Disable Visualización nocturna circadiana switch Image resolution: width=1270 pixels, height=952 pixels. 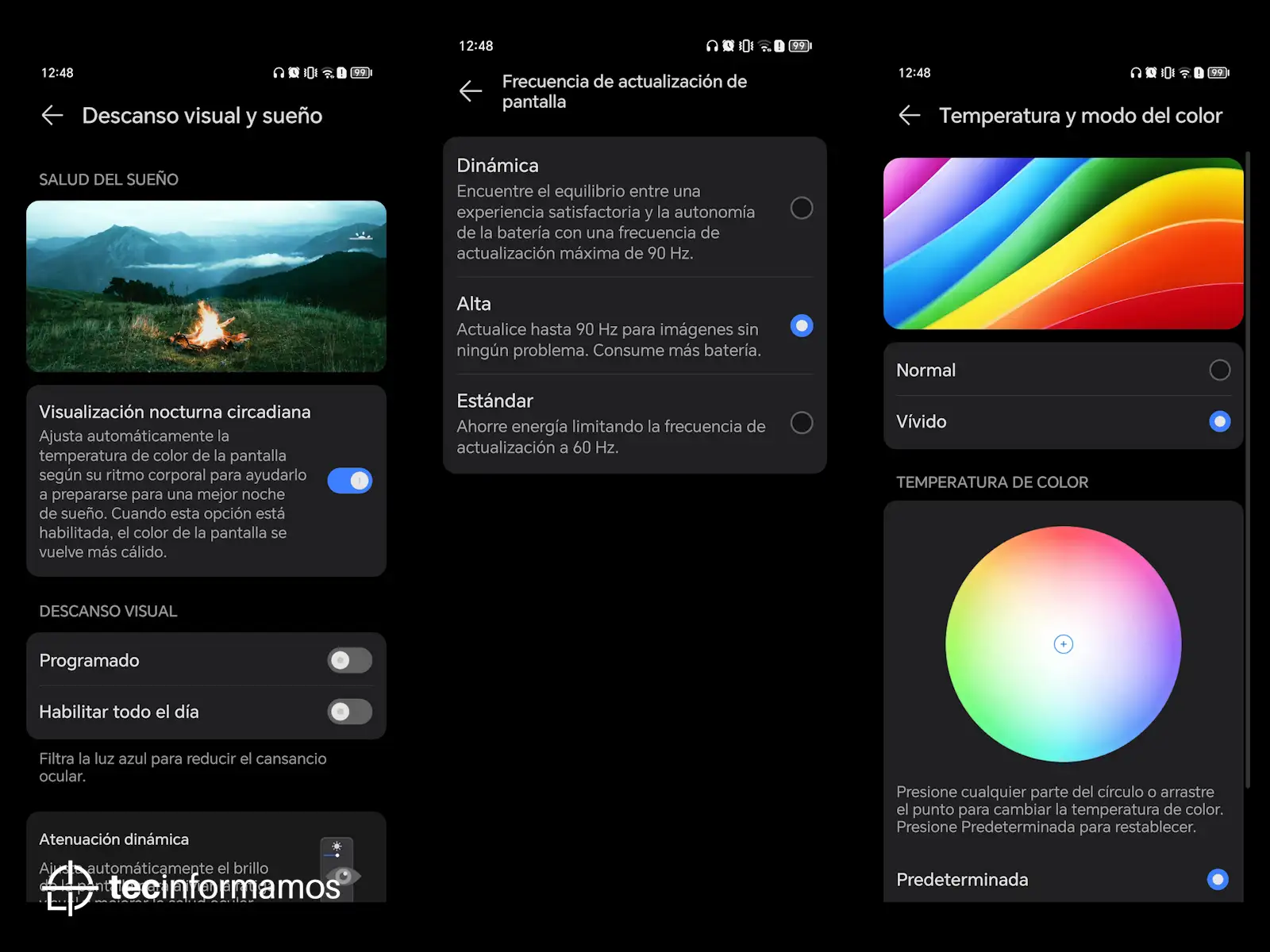pyautogui.click(x=349, y=481)
